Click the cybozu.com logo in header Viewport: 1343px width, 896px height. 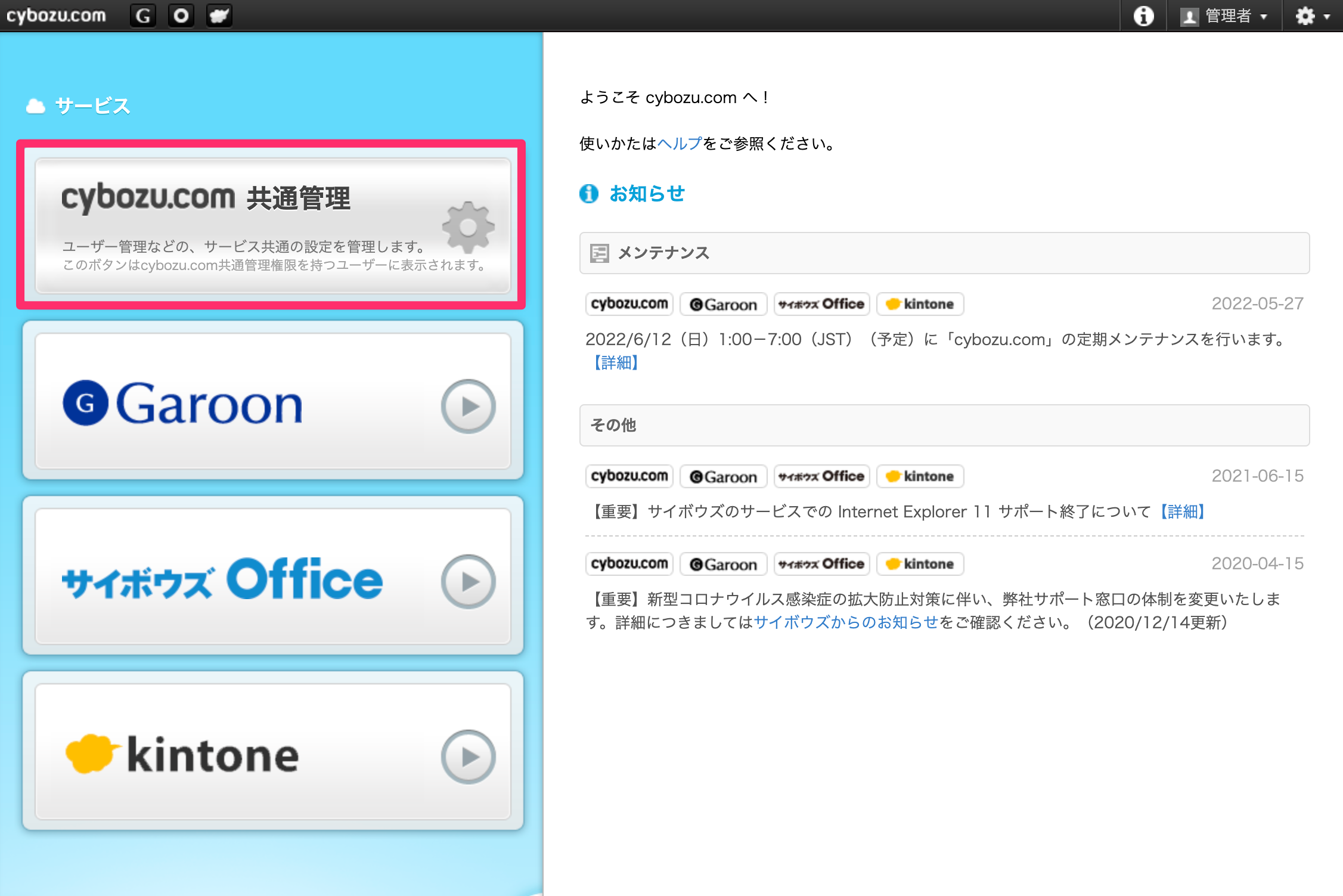coord(56,15)
